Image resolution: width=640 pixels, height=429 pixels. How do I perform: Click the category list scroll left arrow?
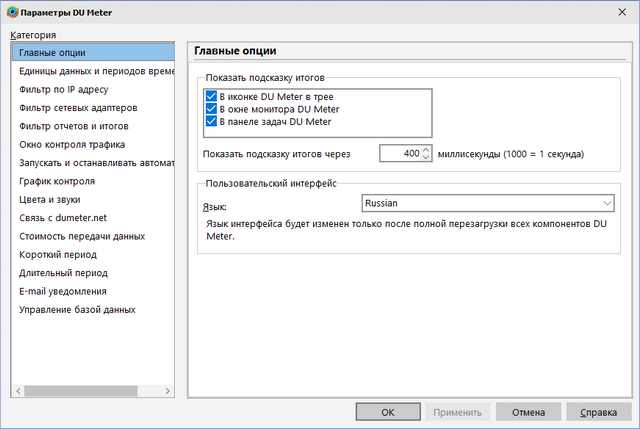point(18,391)
